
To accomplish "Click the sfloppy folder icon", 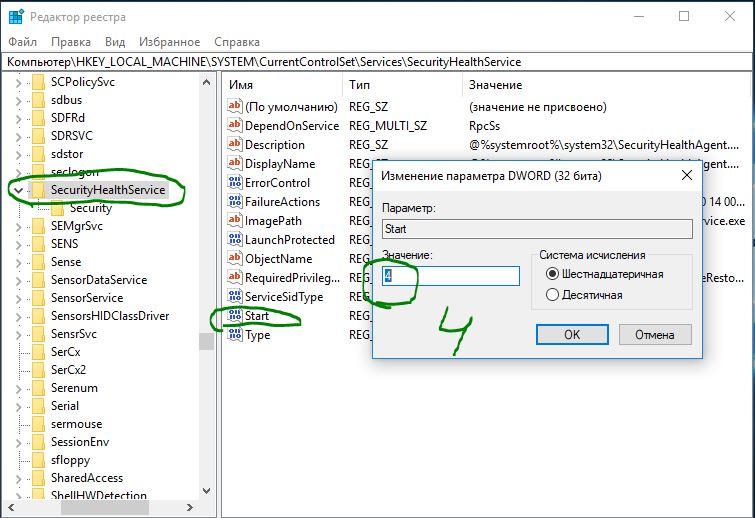I will (x=39, y=460).
